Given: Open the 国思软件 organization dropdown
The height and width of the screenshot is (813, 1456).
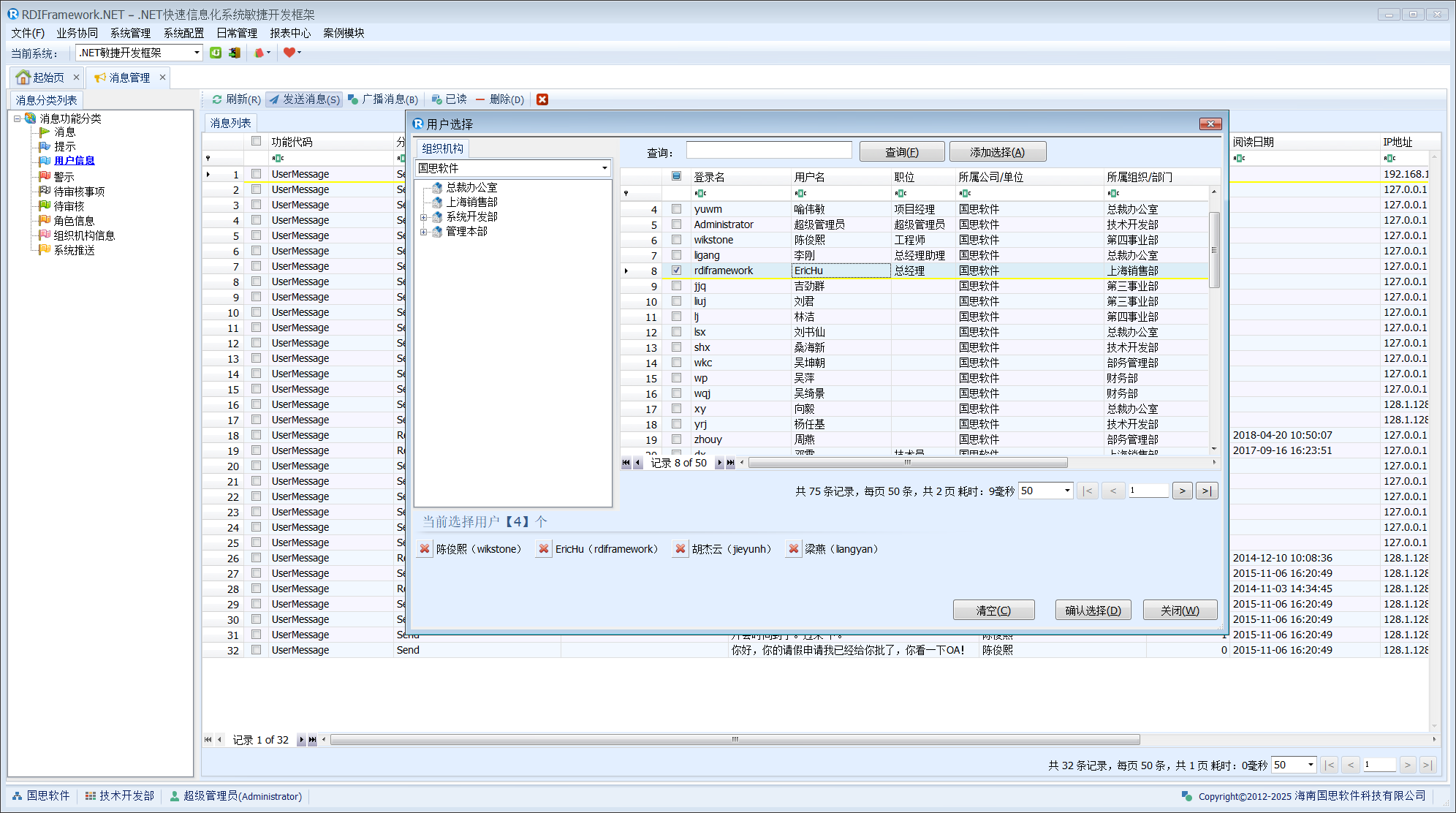Looking at the screenshot, I should click(x=604, y=168).
